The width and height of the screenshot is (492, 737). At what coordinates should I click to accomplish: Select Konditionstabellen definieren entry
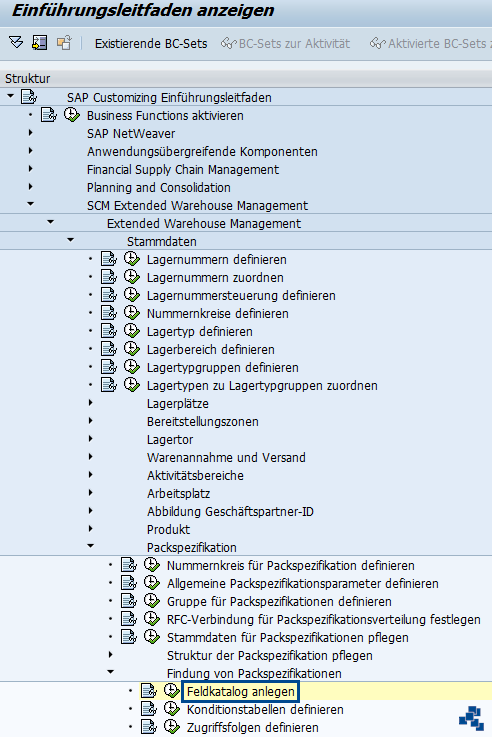coord(265,709)
